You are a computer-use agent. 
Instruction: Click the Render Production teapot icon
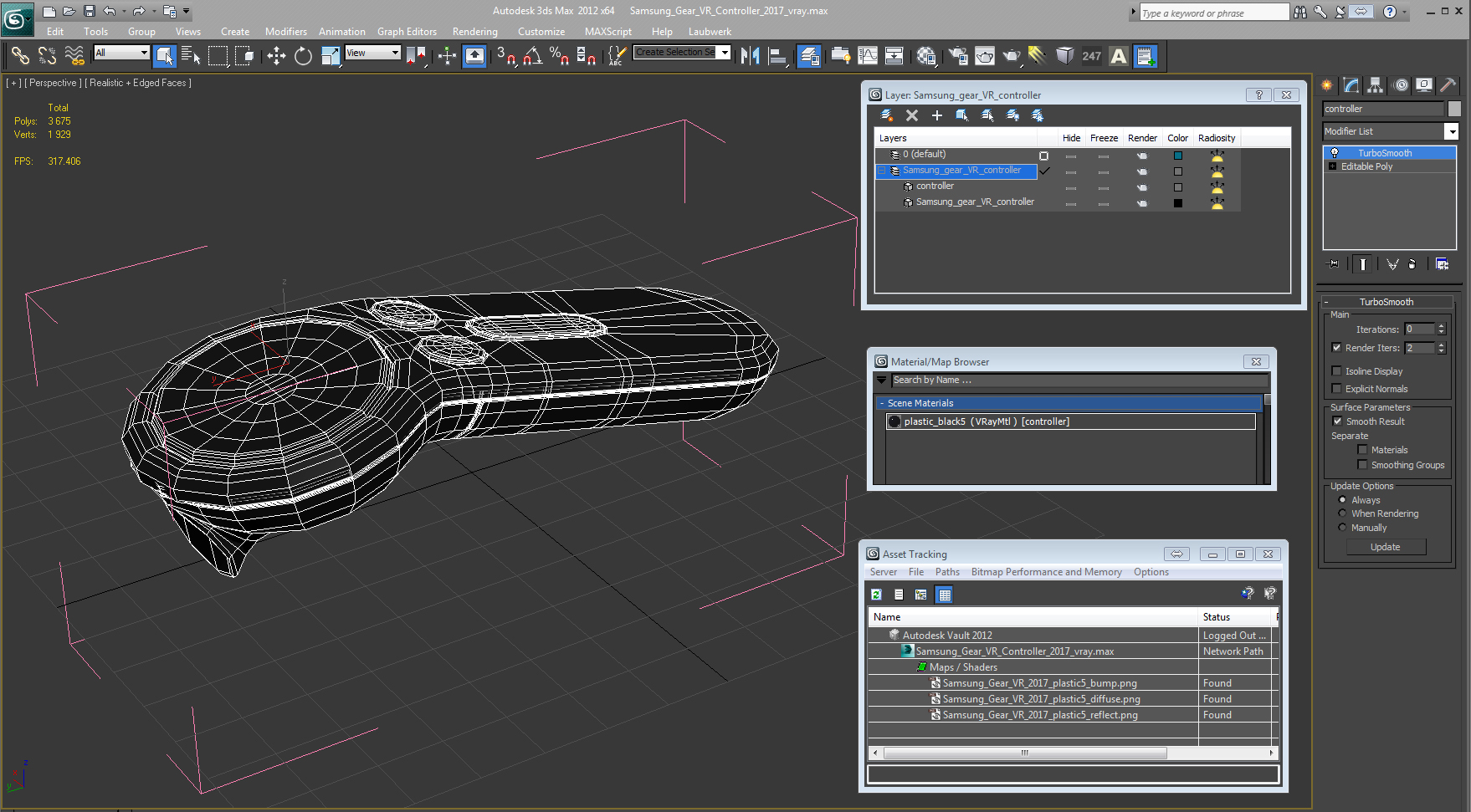(x=1012, y=56)
